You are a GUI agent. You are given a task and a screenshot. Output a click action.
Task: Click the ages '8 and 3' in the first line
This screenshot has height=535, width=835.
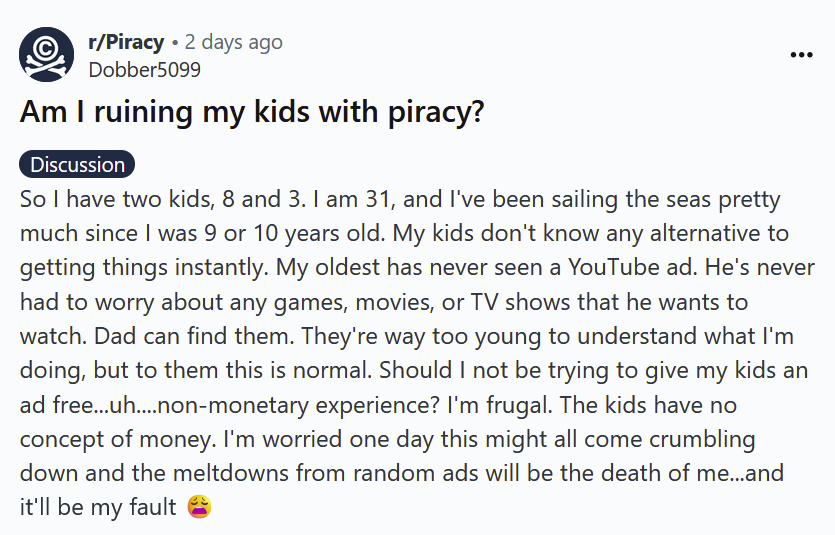click(264, 199)
